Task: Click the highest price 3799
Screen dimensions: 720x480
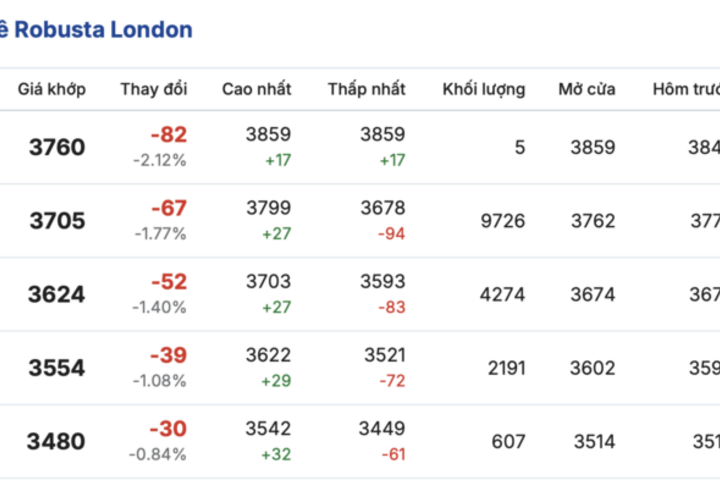Action: pos(268,208)
